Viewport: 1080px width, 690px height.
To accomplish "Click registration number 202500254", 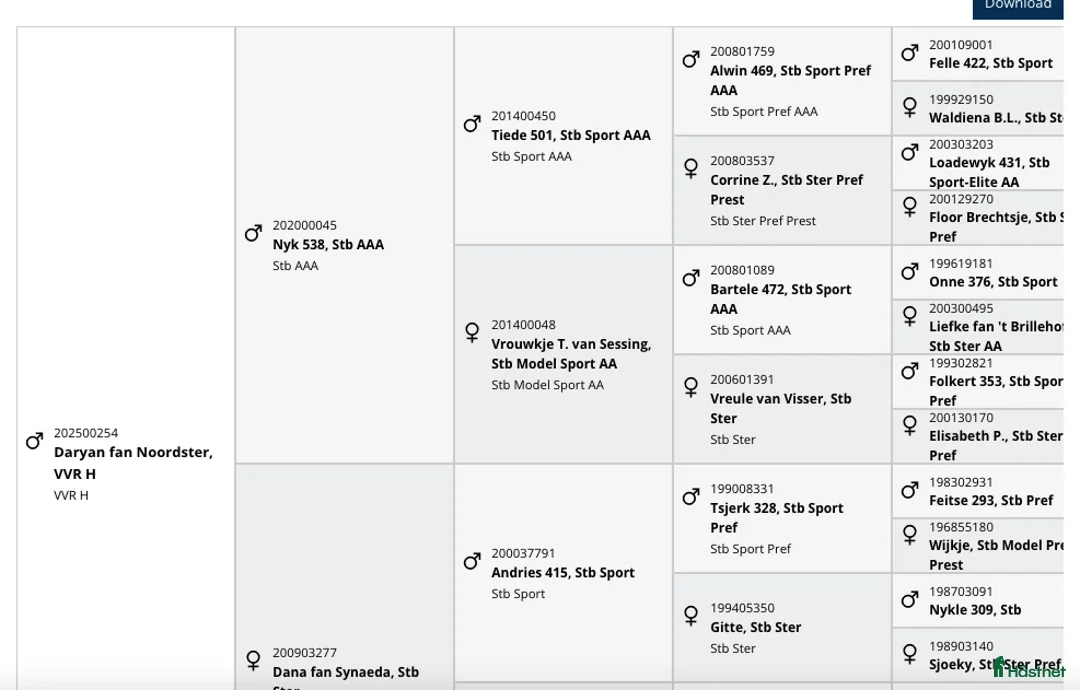I will (86, 433).
